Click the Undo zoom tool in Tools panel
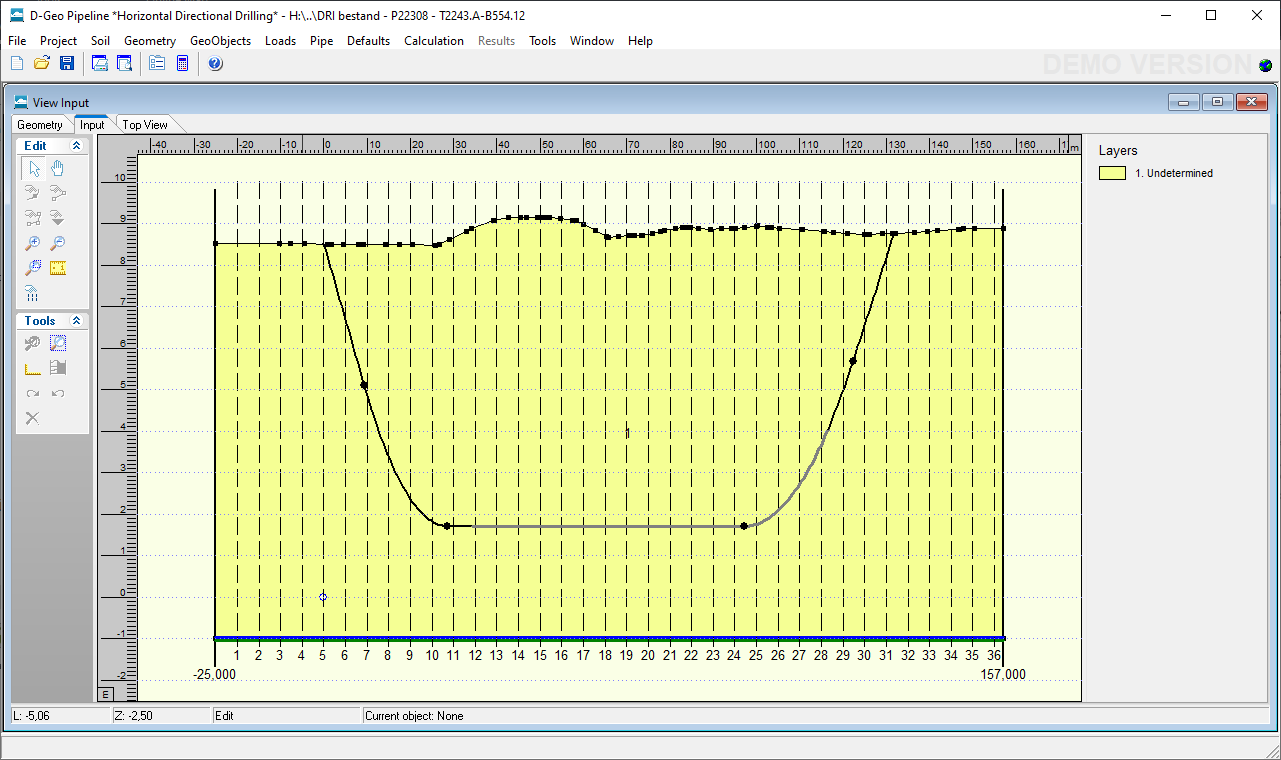The height and width of the screenshot is (760, 1281). point(33,343)
